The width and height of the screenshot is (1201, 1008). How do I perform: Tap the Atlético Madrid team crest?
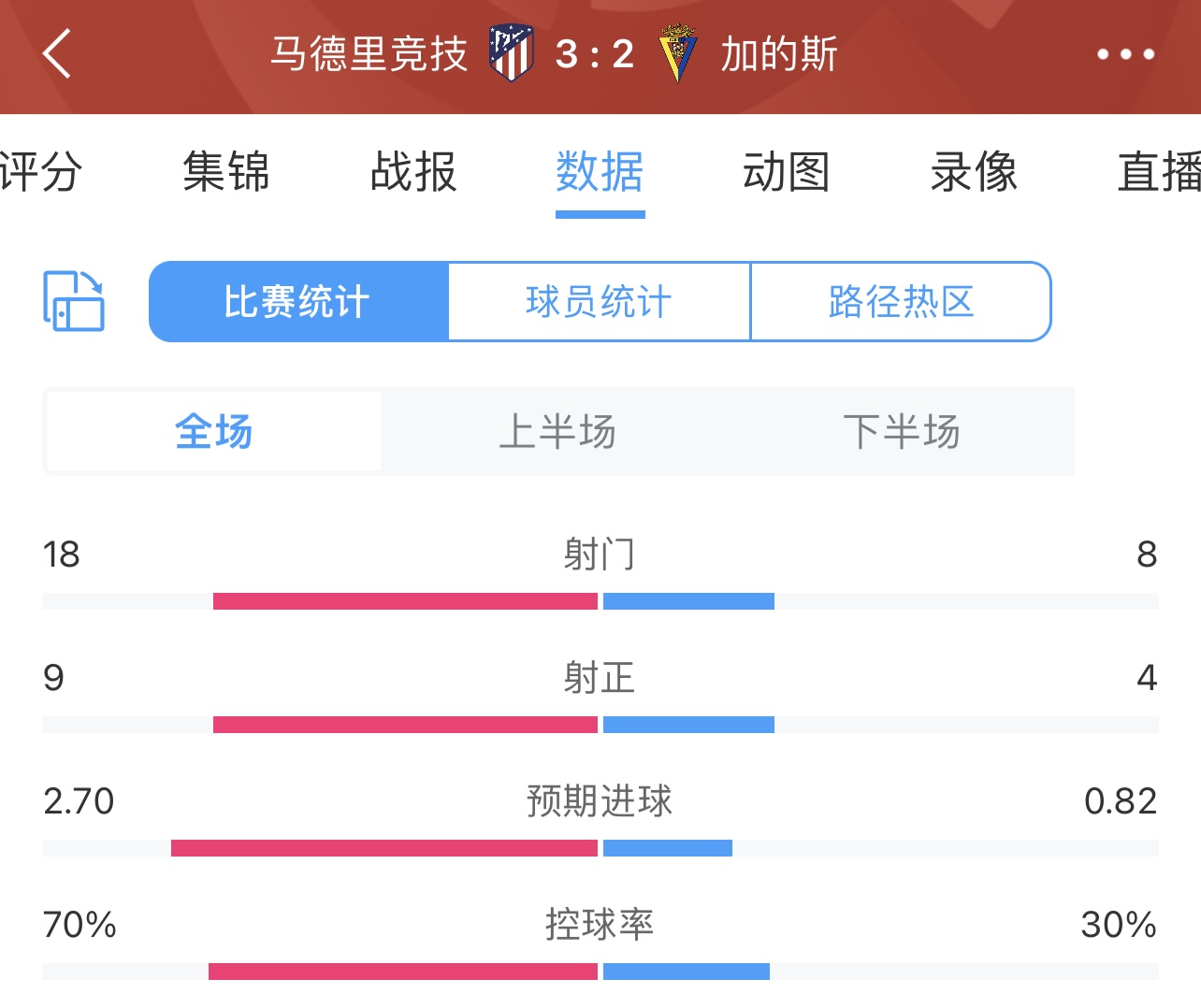coord(511,53)
